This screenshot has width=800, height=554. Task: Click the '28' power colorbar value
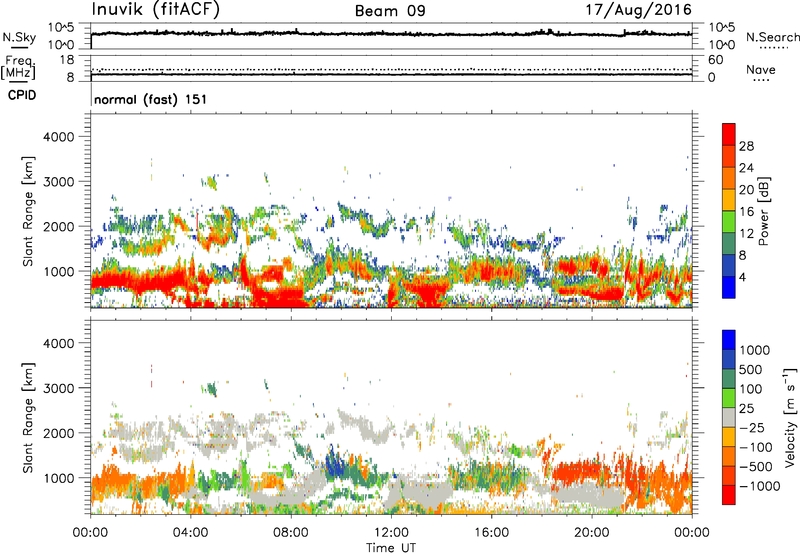pyautogui.click(x=746, y=146)
